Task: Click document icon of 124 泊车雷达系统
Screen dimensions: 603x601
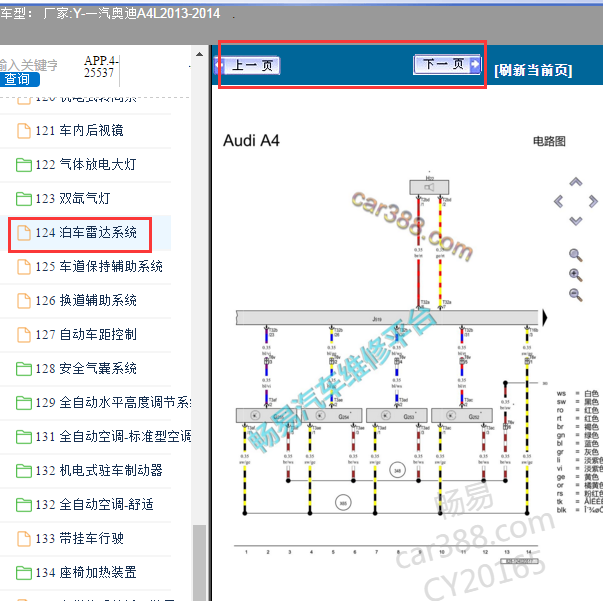Action: pos(24,233)
